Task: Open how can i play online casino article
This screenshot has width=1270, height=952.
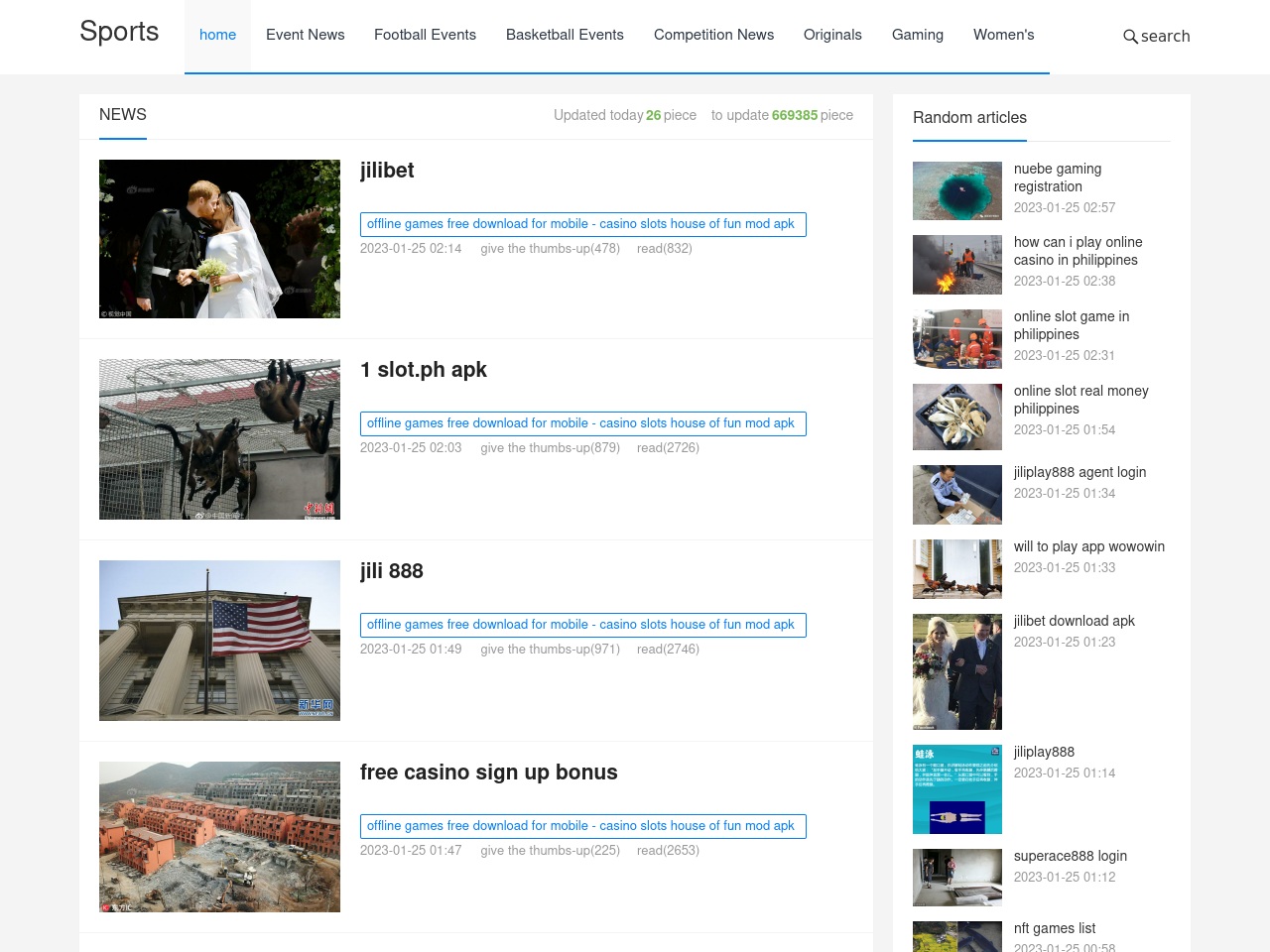Action: tap(1079, 251)
